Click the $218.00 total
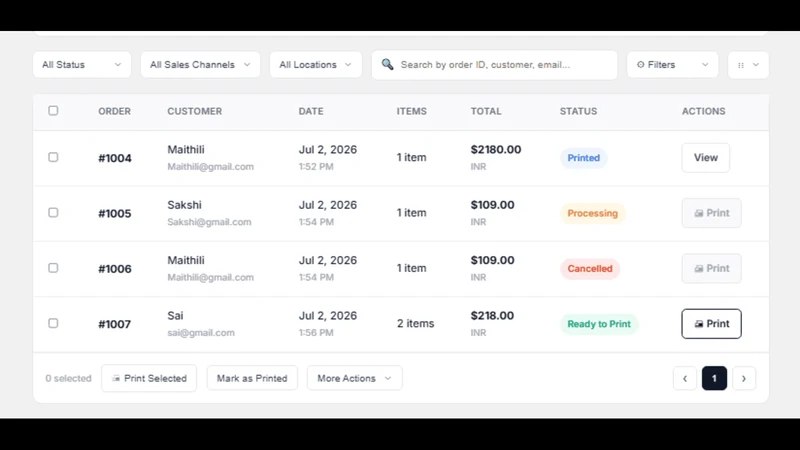The image size is (800, 450). [x=492, y=315]
